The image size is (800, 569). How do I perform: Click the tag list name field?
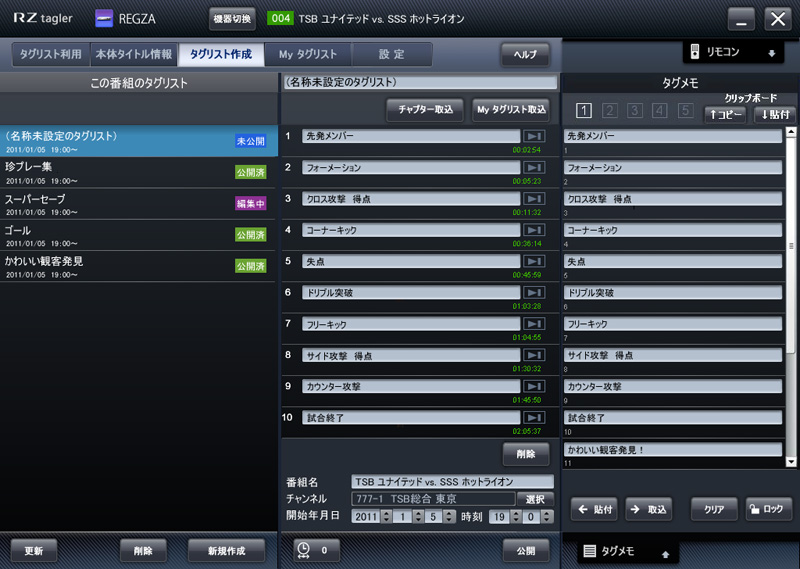420,82
